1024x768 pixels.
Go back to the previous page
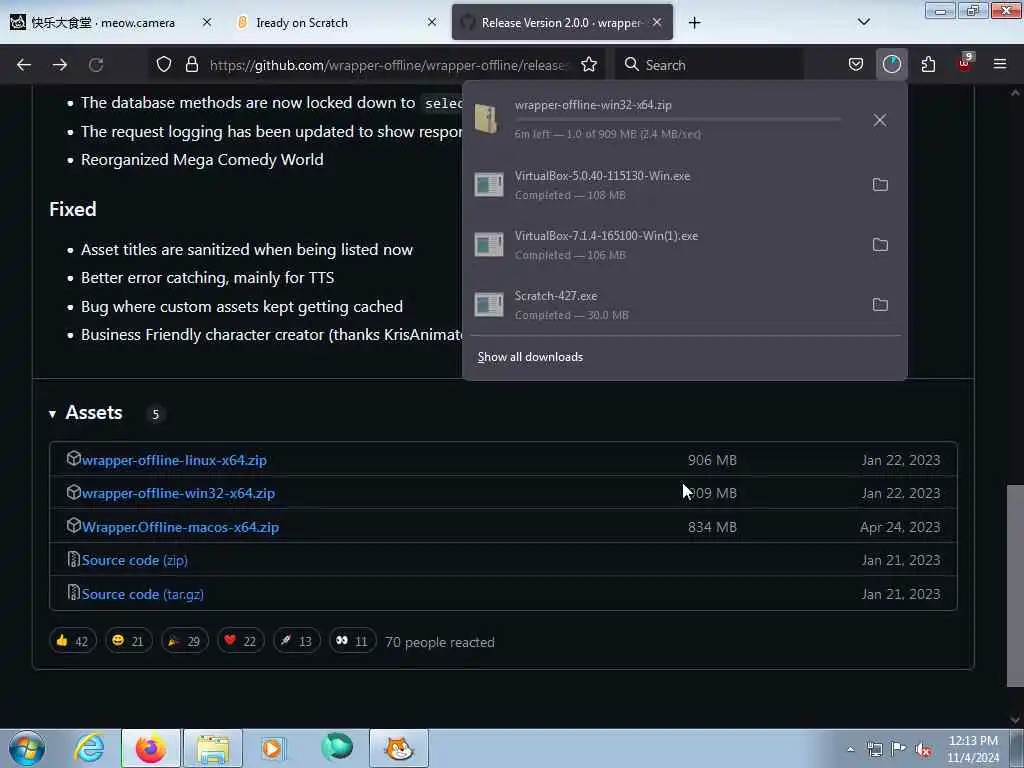coord(24,65)
